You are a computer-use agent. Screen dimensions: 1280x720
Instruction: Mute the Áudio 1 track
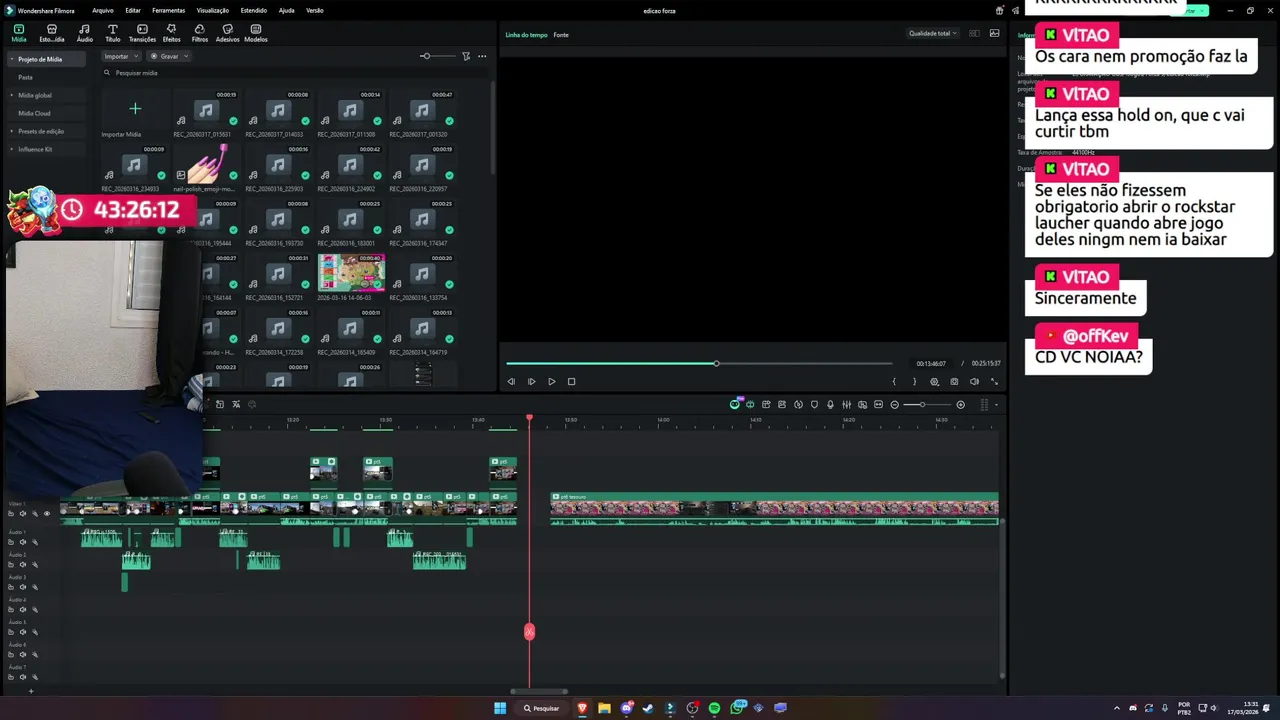(x=23, y=542)
